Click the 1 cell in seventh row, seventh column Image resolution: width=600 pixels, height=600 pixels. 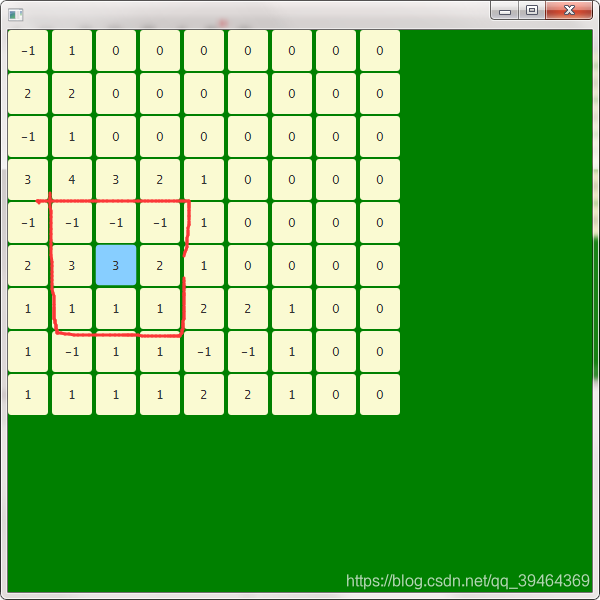click(x=292, y=308)
